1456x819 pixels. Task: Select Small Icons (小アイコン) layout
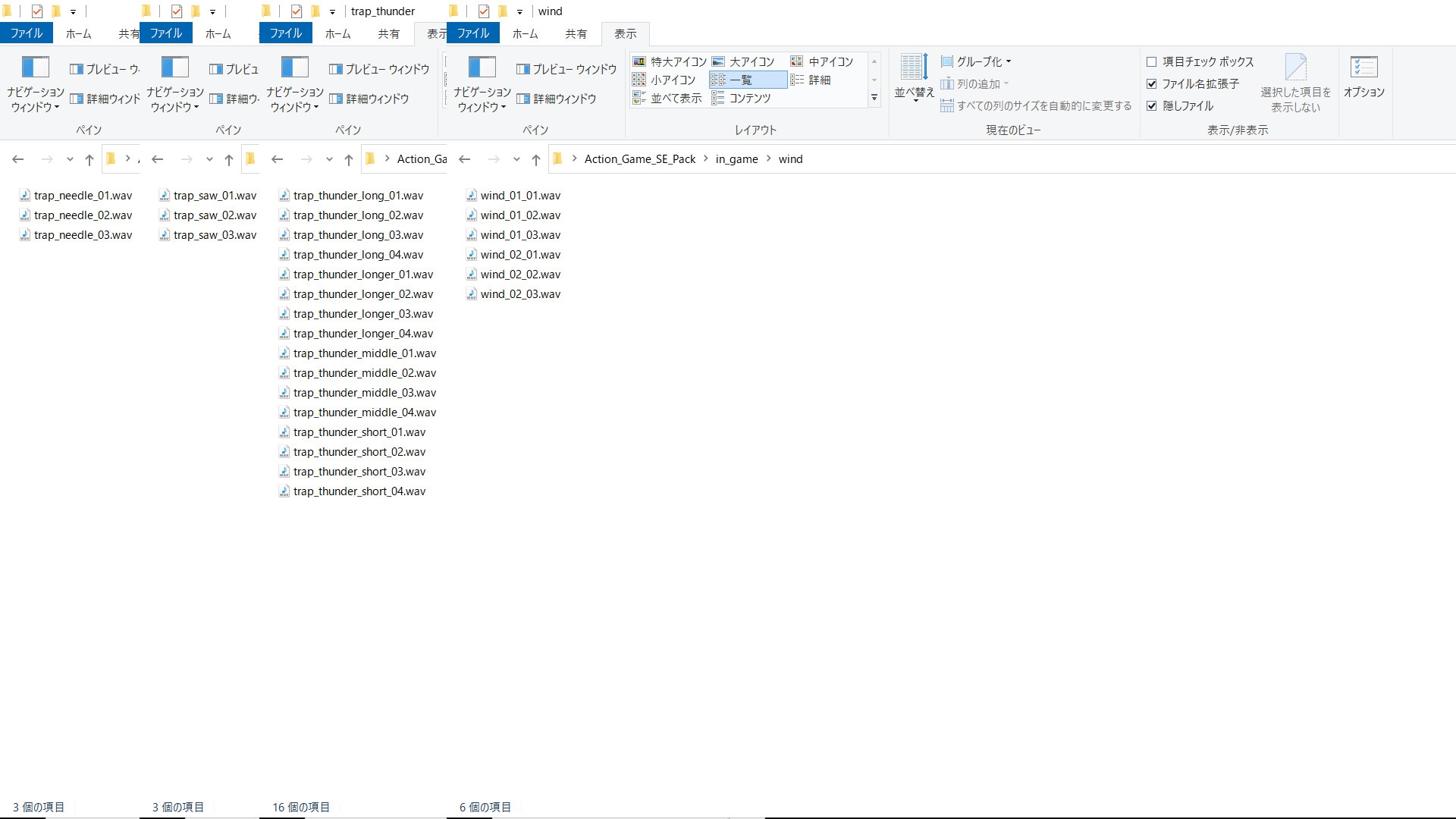pos(664,80)
